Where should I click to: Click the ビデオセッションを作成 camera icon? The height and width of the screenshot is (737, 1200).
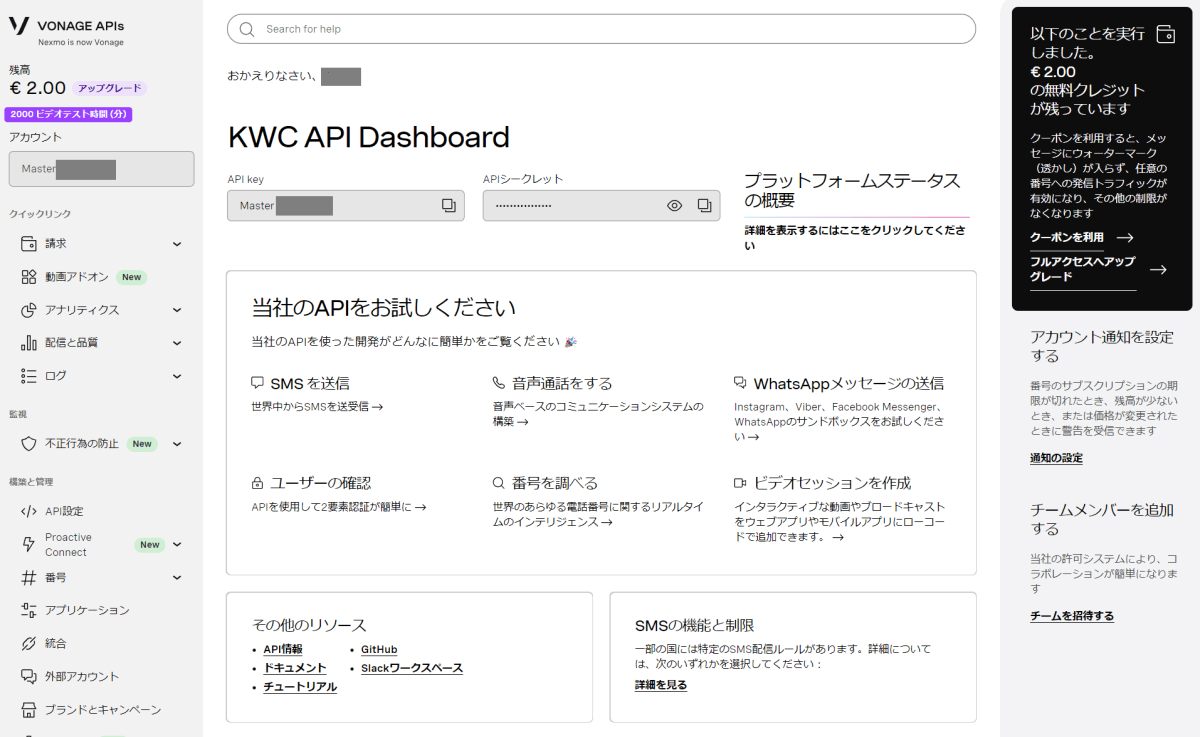(x=740, y=483)
